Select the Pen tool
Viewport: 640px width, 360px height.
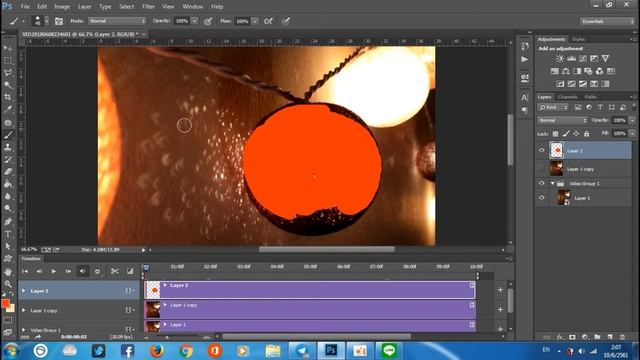click(x=8, y=222)
